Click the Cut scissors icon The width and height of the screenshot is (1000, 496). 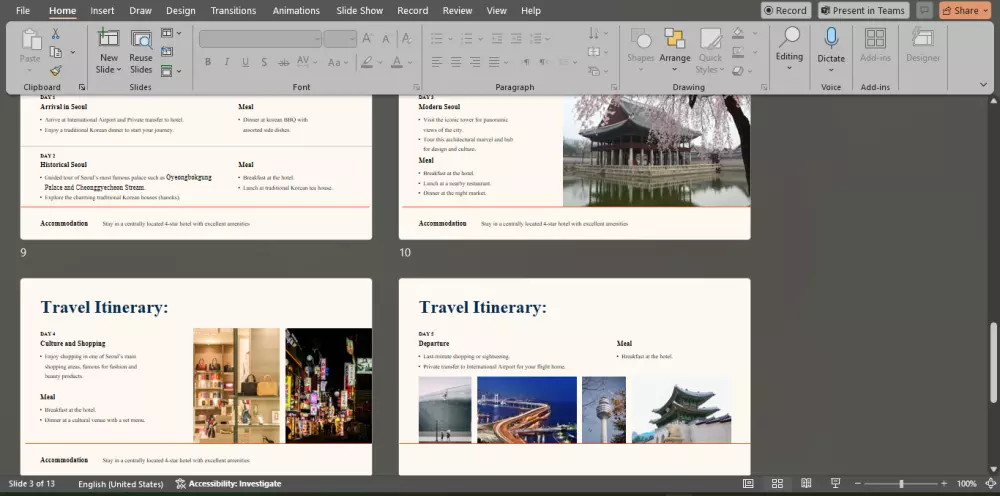pyautogui.click(x=56, y=33)
